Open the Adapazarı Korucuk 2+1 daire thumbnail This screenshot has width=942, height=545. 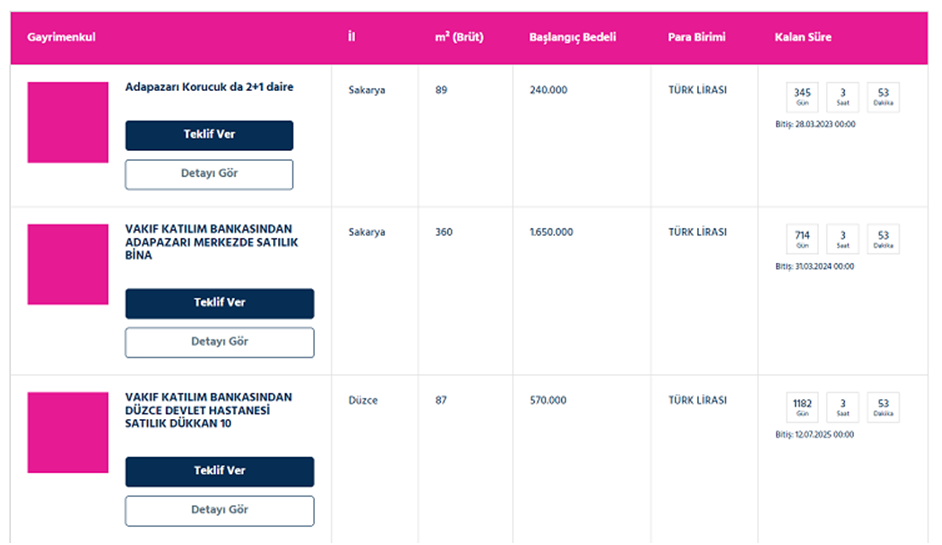coord(68,123)
